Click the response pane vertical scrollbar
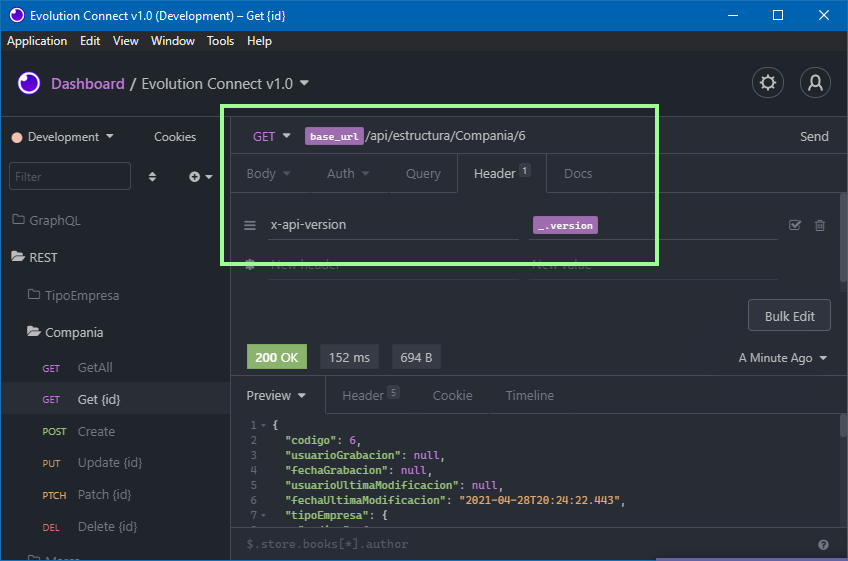Screen dimensions: 848x561 tap(843, 425)
